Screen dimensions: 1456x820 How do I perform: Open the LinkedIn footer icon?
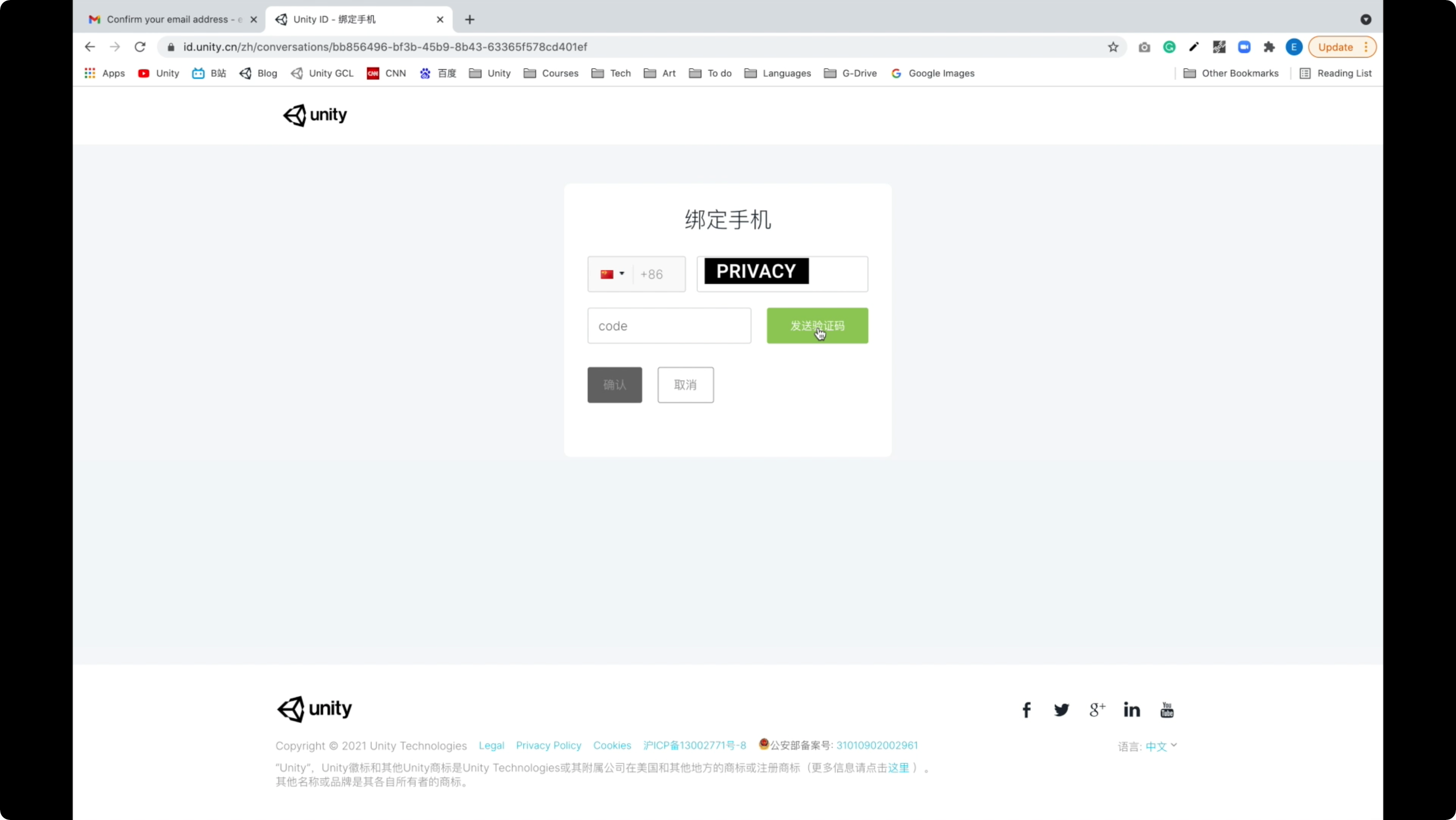[1131, 710]
